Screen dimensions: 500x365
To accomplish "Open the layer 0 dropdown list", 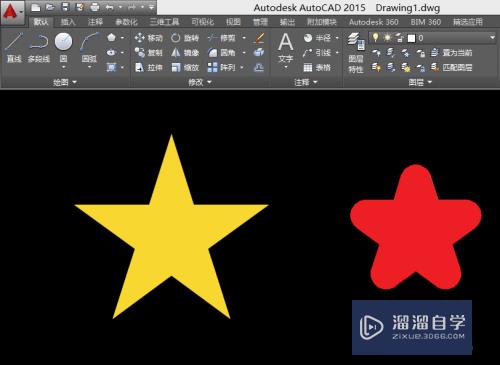I will (492, 38).
